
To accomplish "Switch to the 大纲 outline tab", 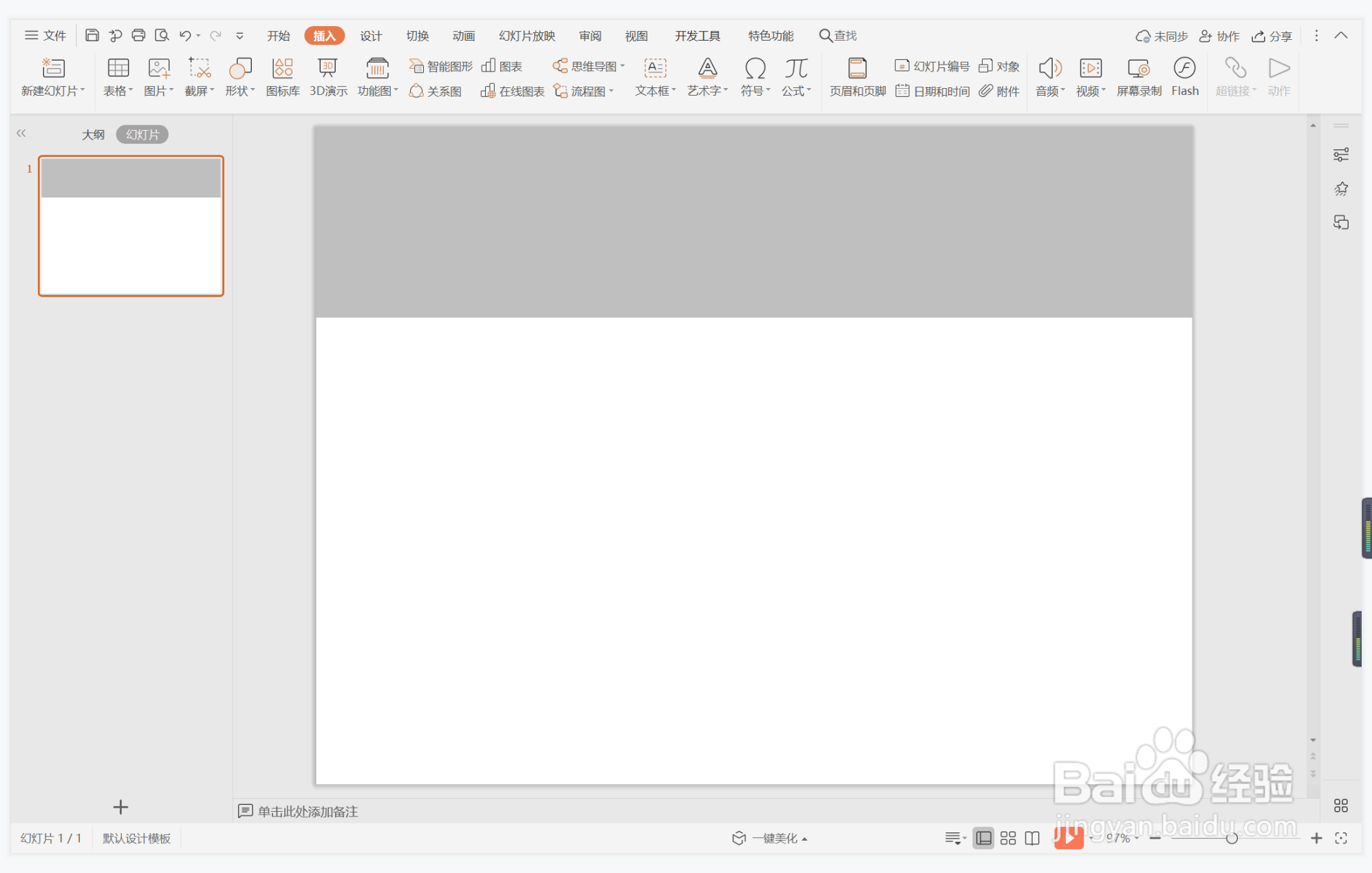I will [x=93, y=134].
